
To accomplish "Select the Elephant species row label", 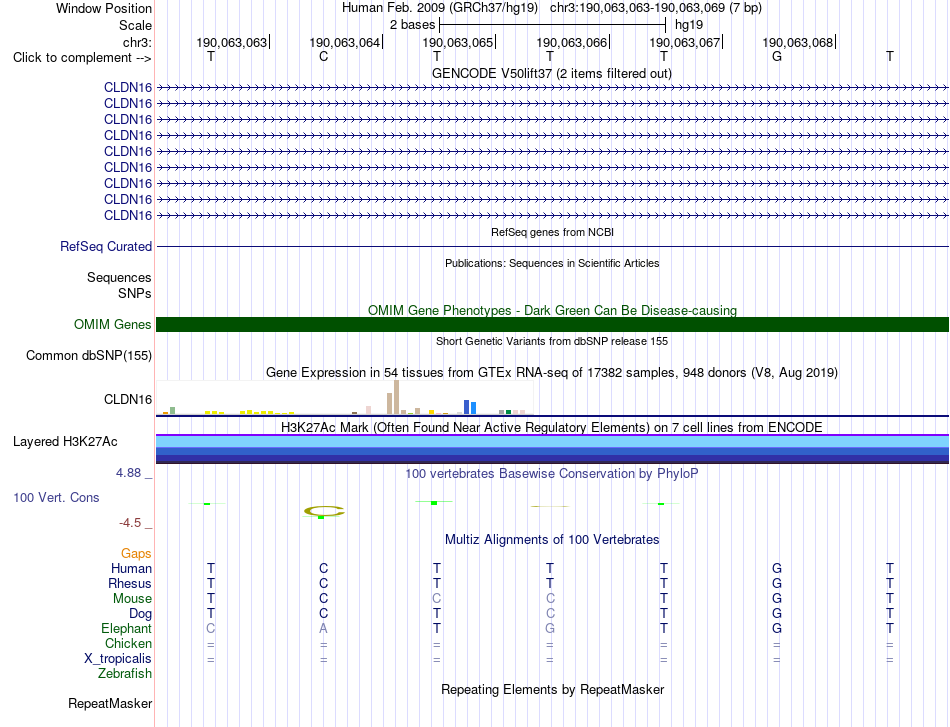I will click(x=126, y=628).
